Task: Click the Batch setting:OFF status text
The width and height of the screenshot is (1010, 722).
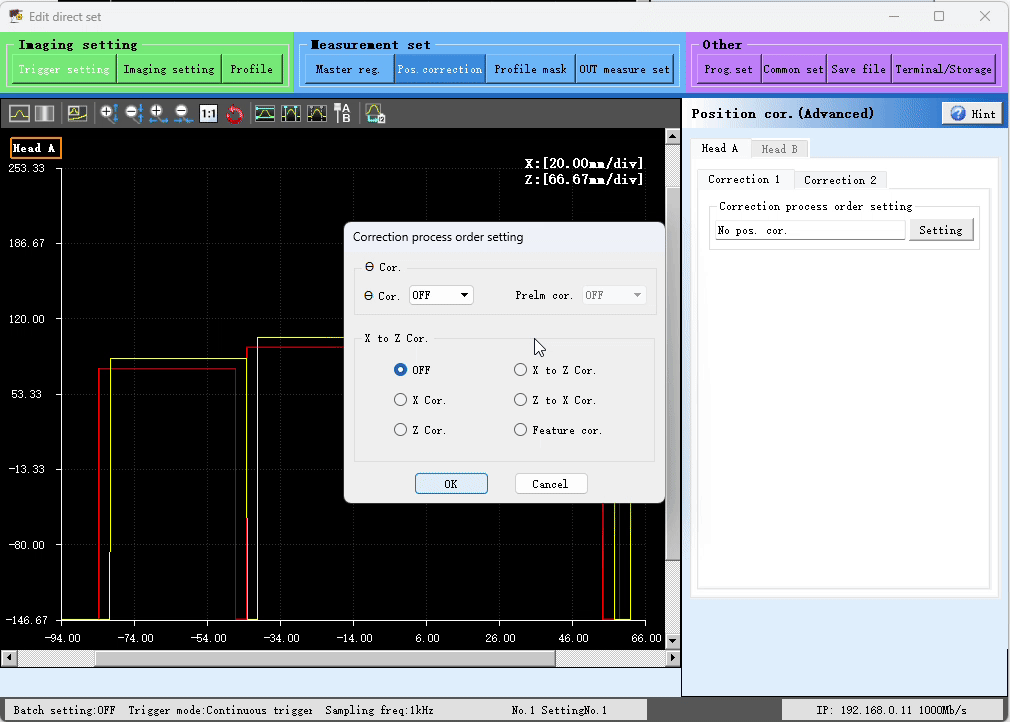Action: click(x=64, y=710)
